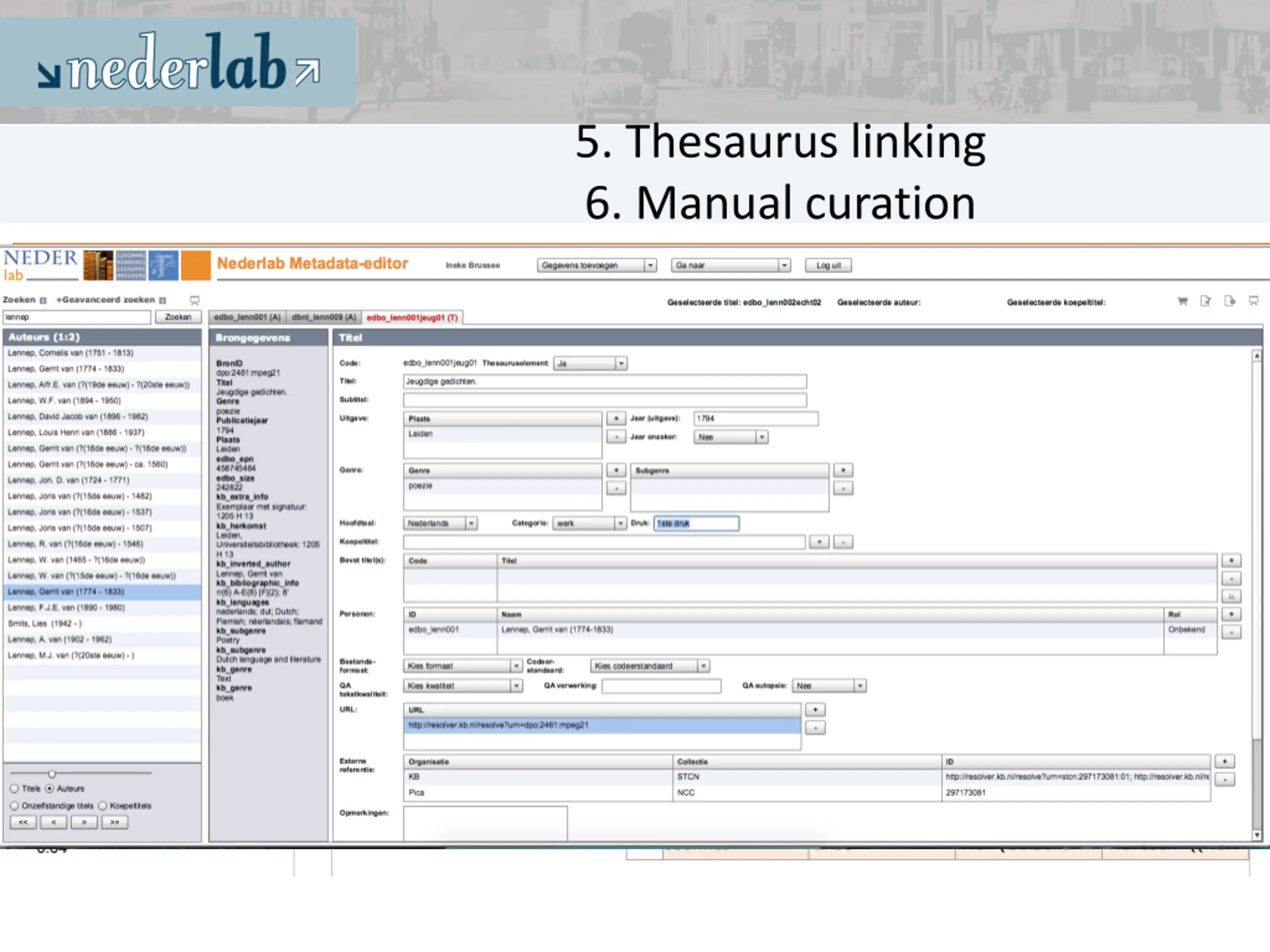Click the Titel panel vertical scrollbar
The height and width of the screenshot is (952, 1270).
point(1257,595)
